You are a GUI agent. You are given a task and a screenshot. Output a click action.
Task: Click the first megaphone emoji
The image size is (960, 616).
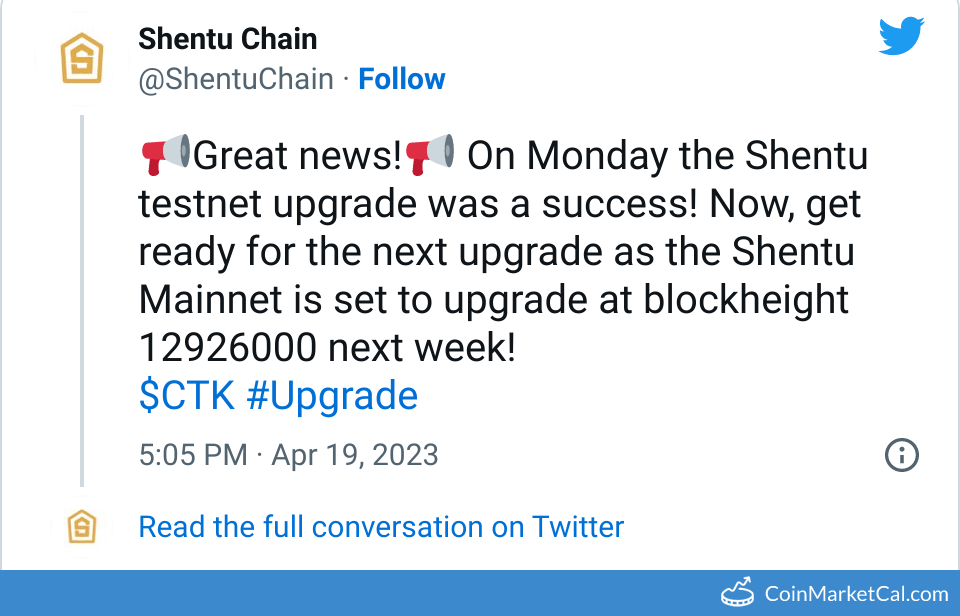coord(165,156)
